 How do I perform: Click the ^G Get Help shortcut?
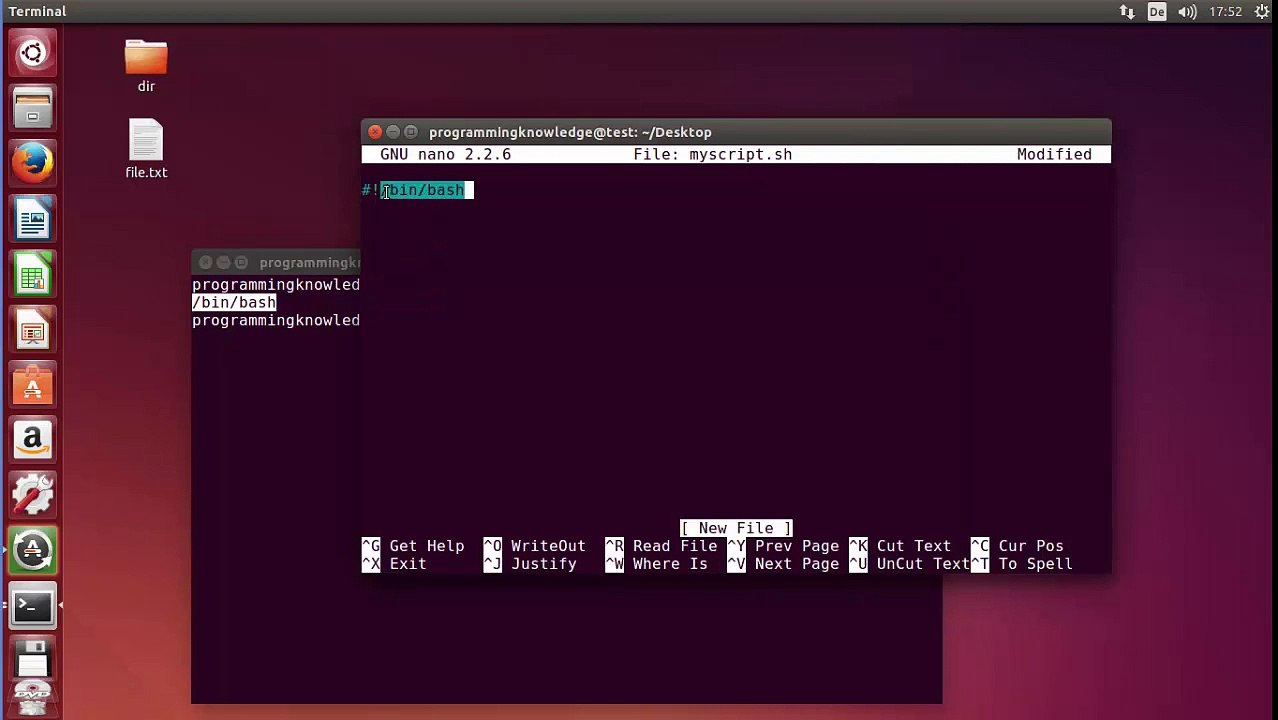[413, 546]
